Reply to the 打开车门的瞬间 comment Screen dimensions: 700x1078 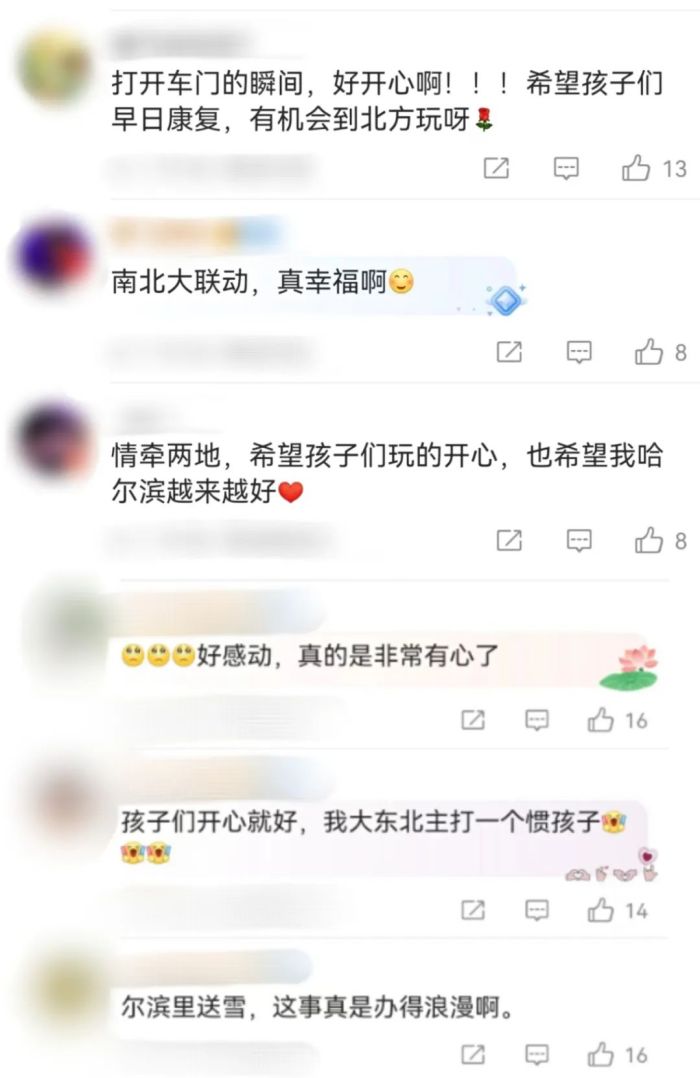point(566,168)
